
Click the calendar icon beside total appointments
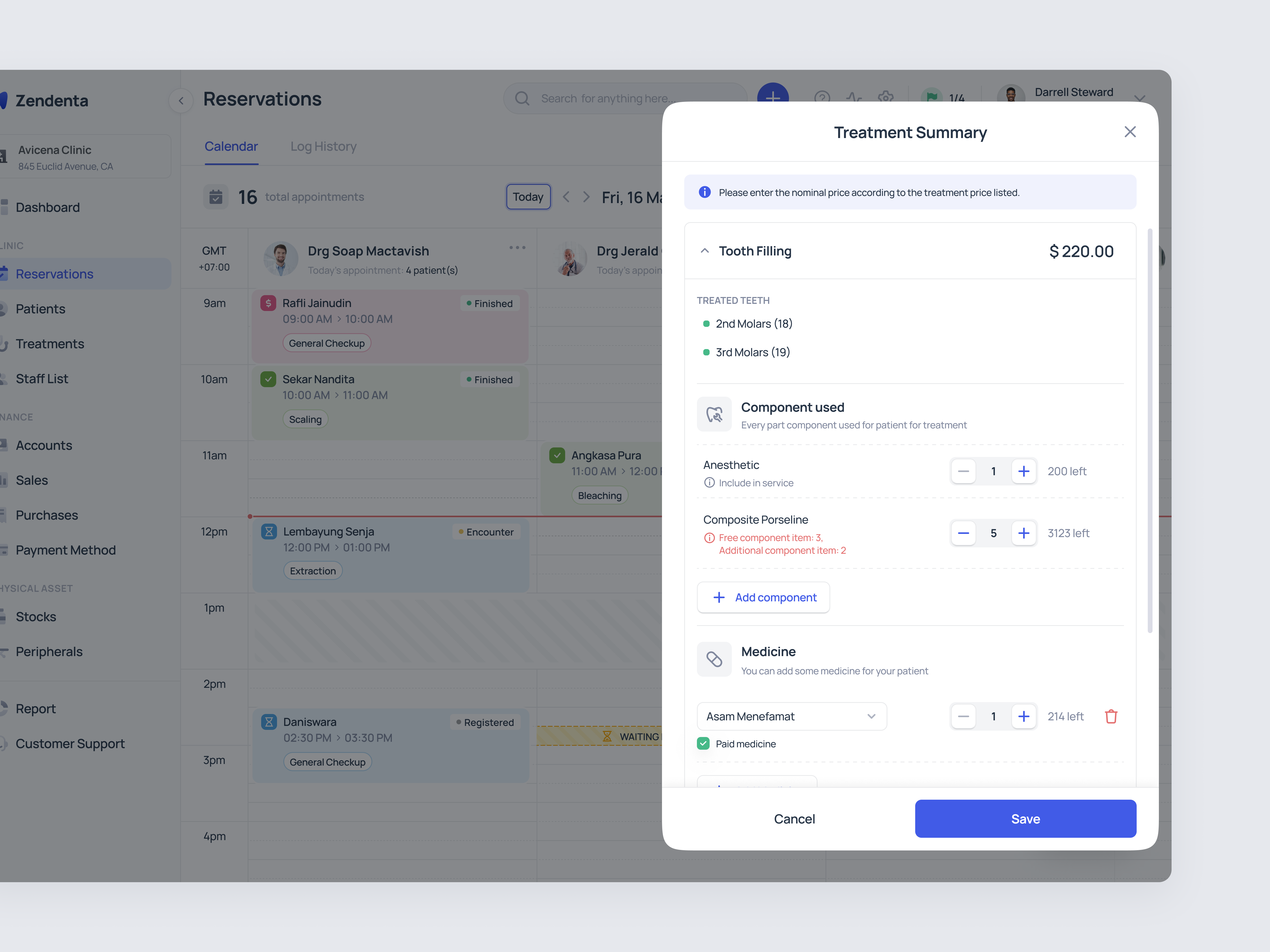click(216, 197)
